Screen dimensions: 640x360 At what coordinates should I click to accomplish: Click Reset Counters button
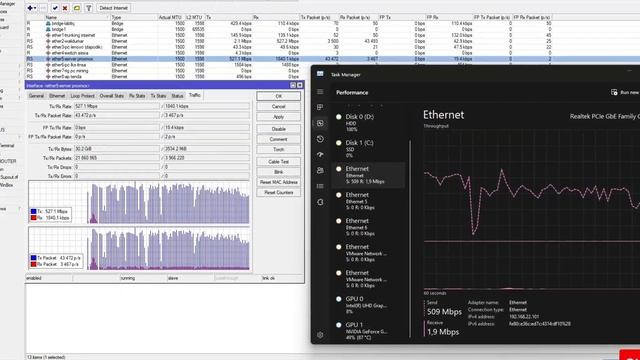click(278, 192)
